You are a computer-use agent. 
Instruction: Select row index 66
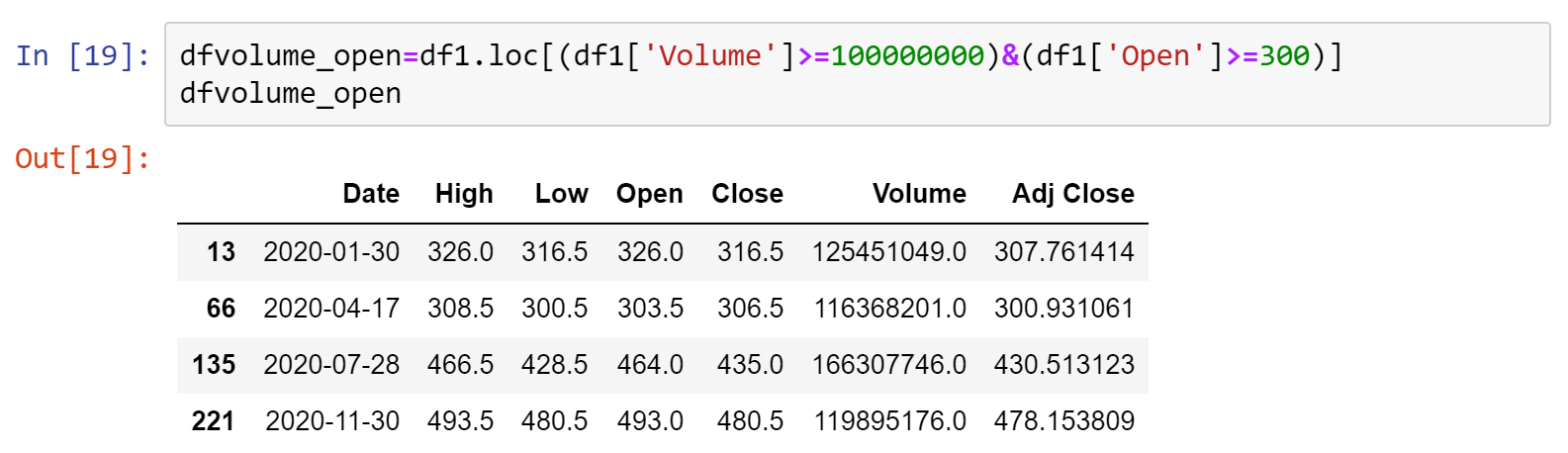pyautogui.click(x=221, y=309)
